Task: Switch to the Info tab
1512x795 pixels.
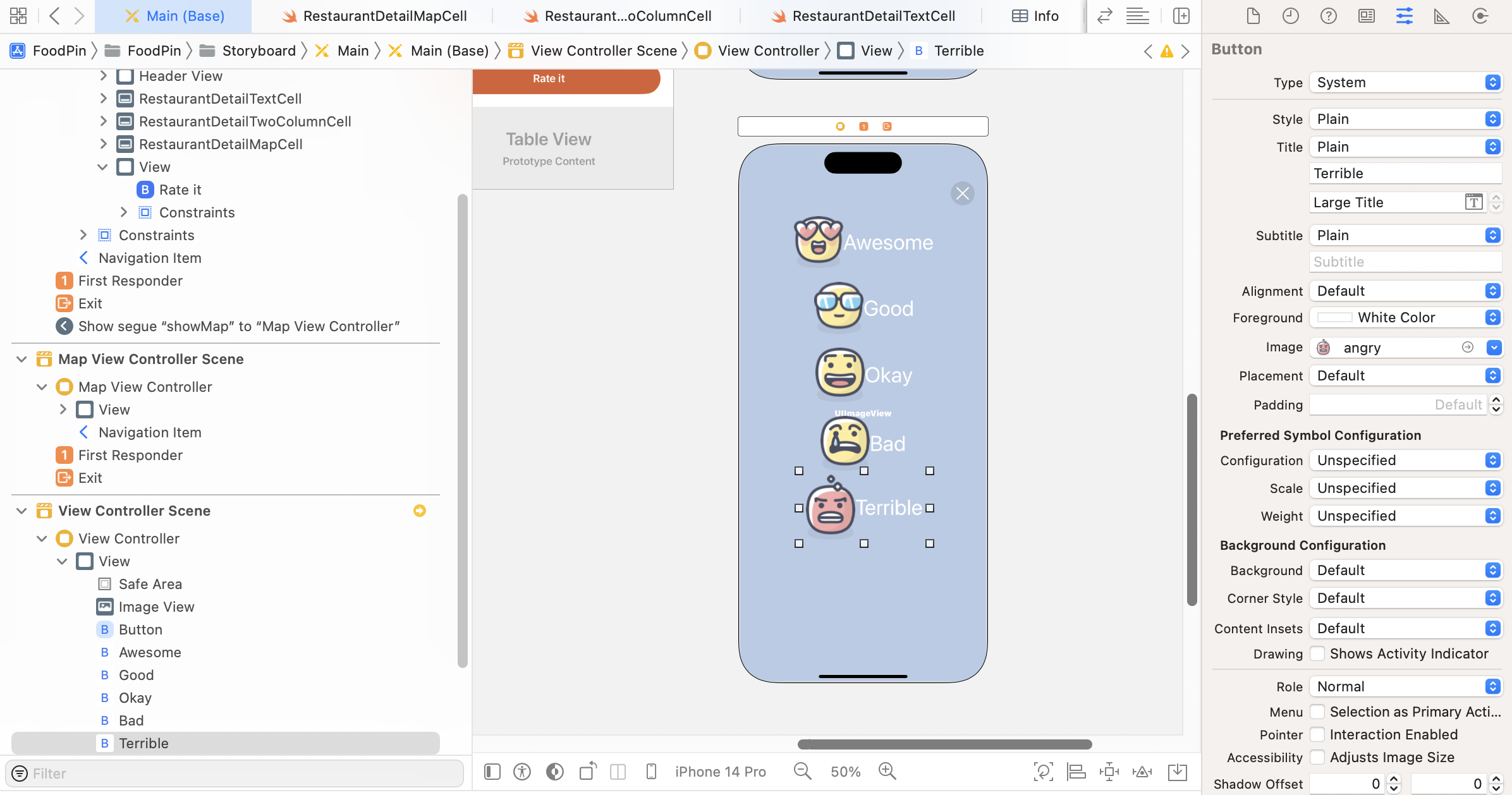Action: [x=1035, y=16]
